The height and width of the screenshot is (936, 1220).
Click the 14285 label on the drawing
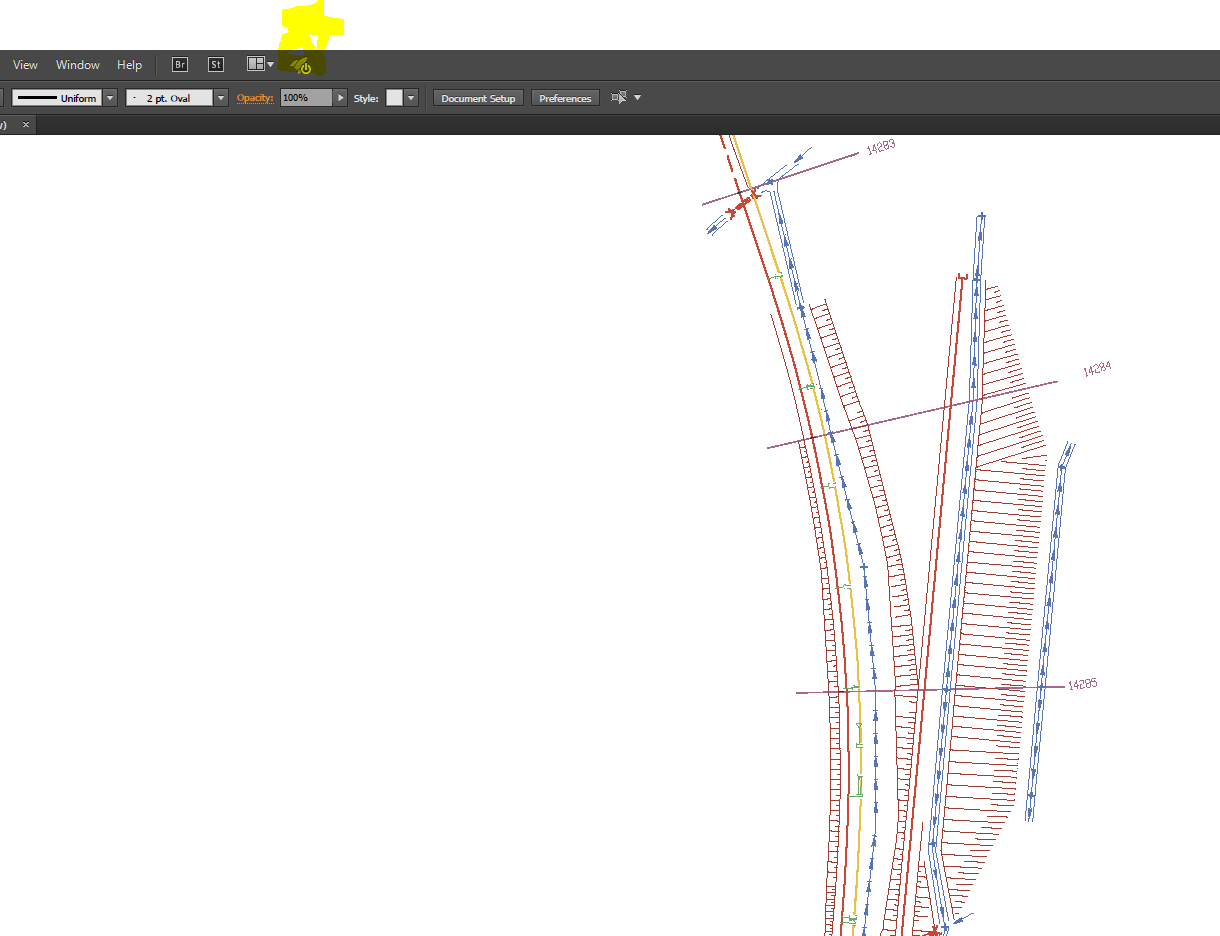[x=1083, y=685]
